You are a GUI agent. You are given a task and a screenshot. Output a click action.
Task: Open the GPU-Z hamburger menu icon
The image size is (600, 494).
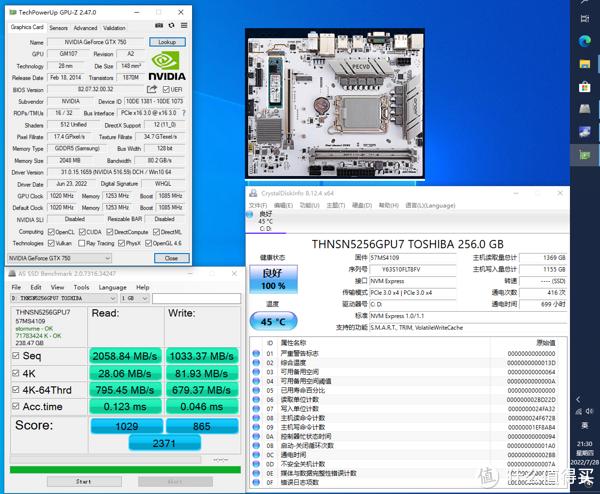click(184, 25)
